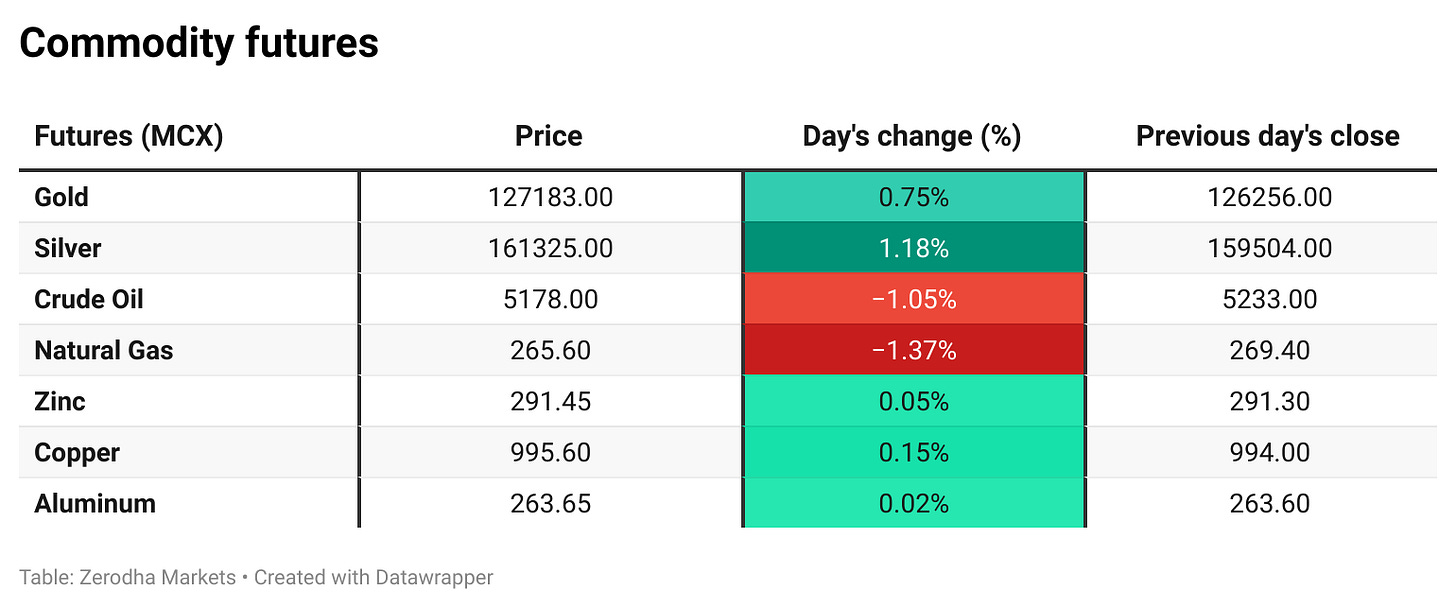Select the Silver row label

[67, 248]
